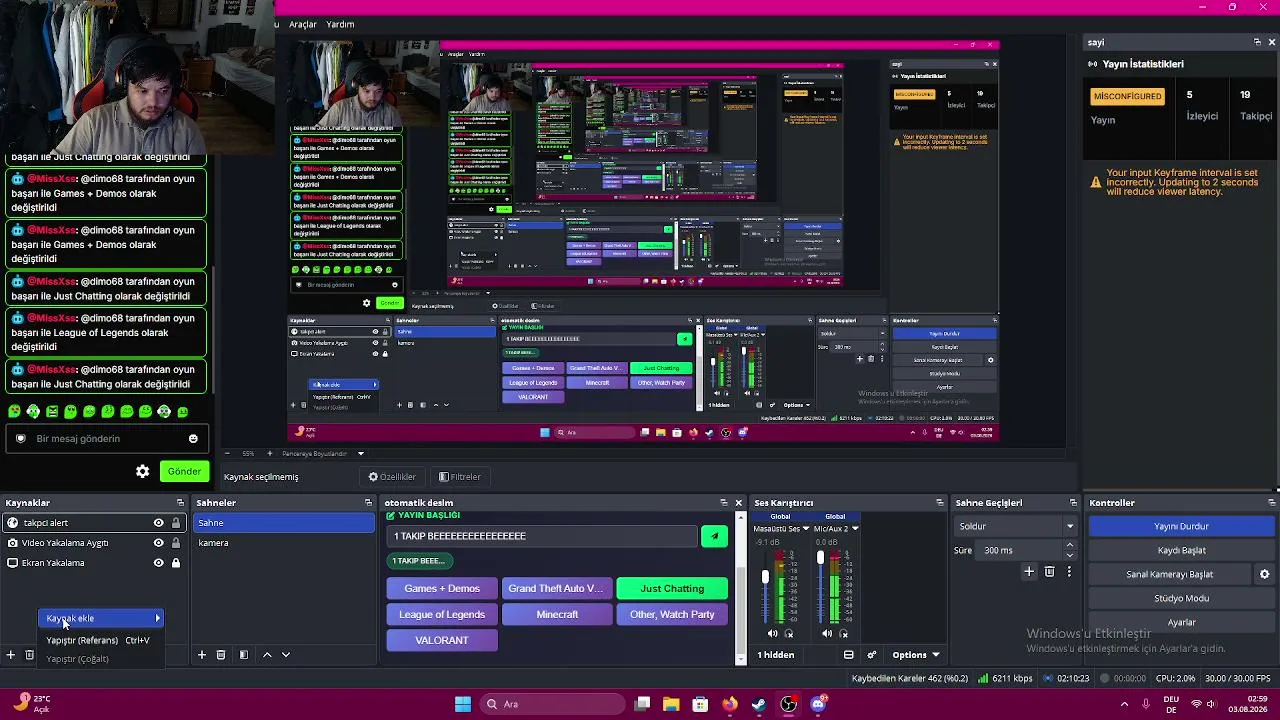This screenshot has width=1280, height=720.
Task: Open emoji picker in chat message box
Action: click(x=193, y=439)
